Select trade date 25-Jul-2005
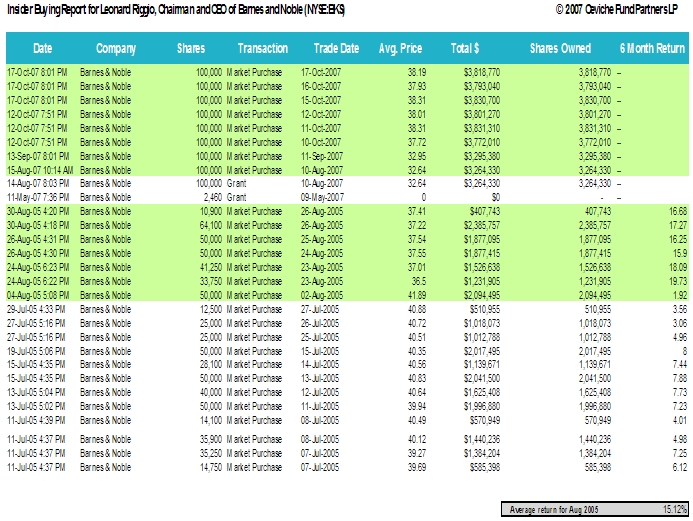Screen dimensions: 693x521 pos(320,338)
